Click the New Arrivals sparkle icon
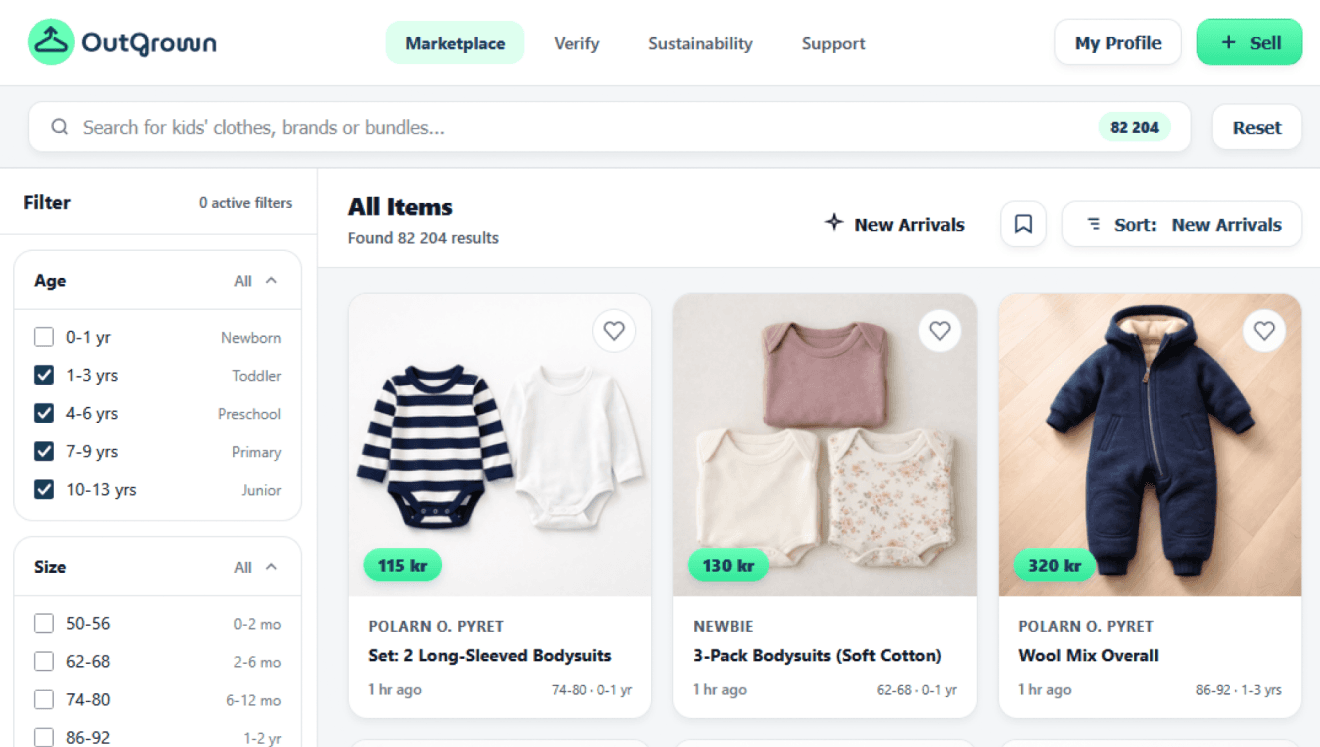Viewport: 1320px width, 747px height. pyautogui.click(x=834, y=223)
